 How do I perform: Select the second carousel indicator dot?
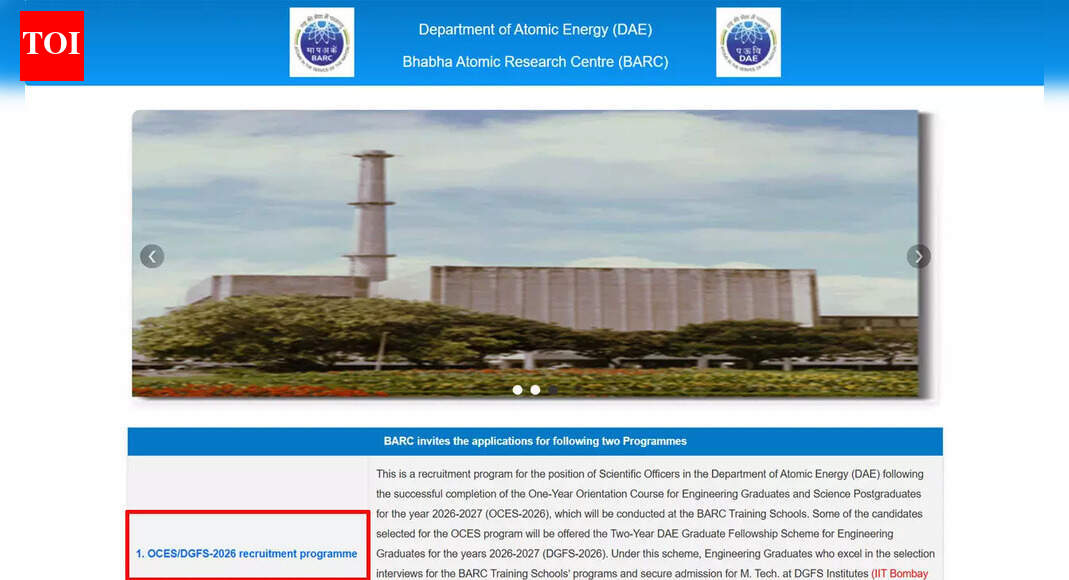(x=535, y=390)
